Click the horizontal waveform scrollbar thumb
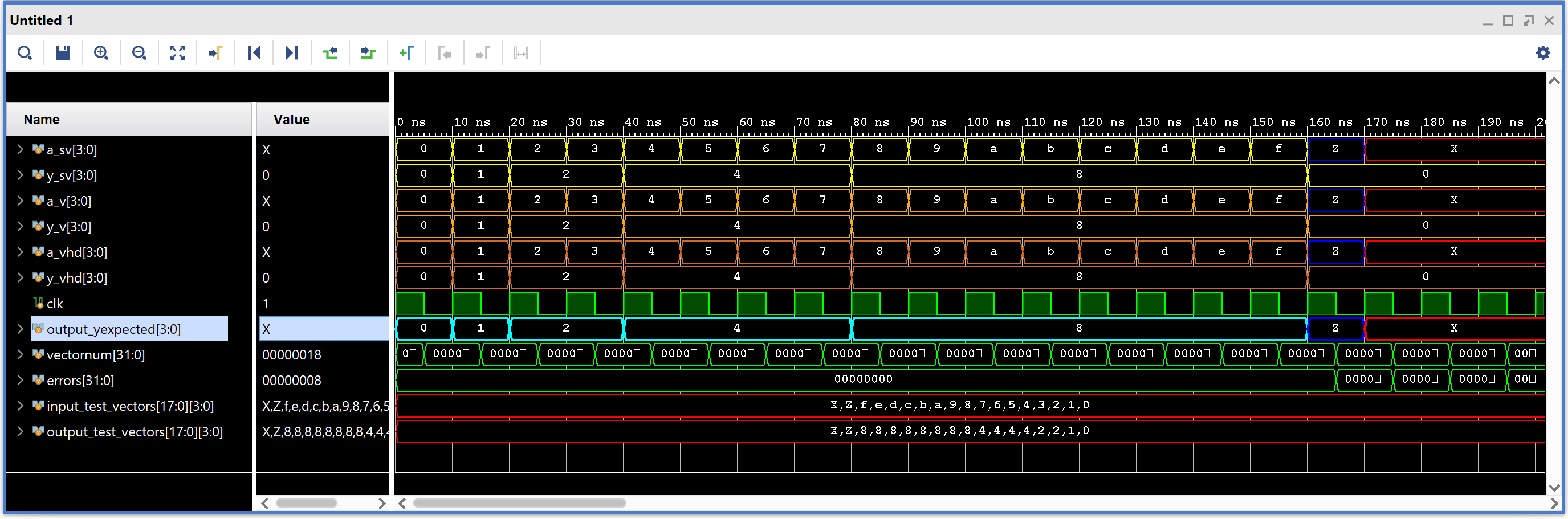Viewport: 1568px width, 519px height. click(519, 503)
